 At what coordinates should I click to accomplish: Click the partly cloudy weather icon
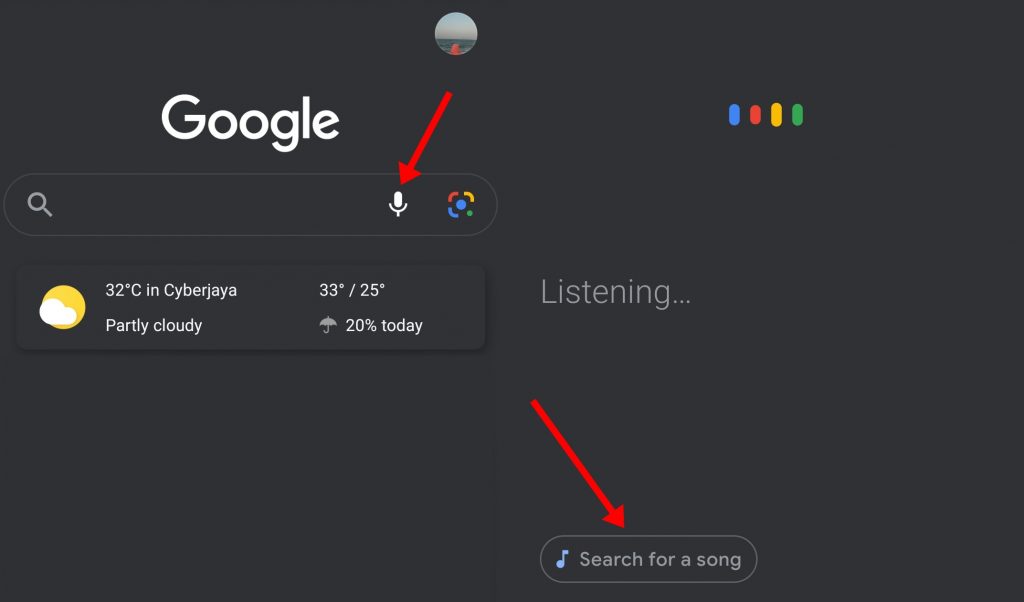pyautogui.click(x=62, y=308)
